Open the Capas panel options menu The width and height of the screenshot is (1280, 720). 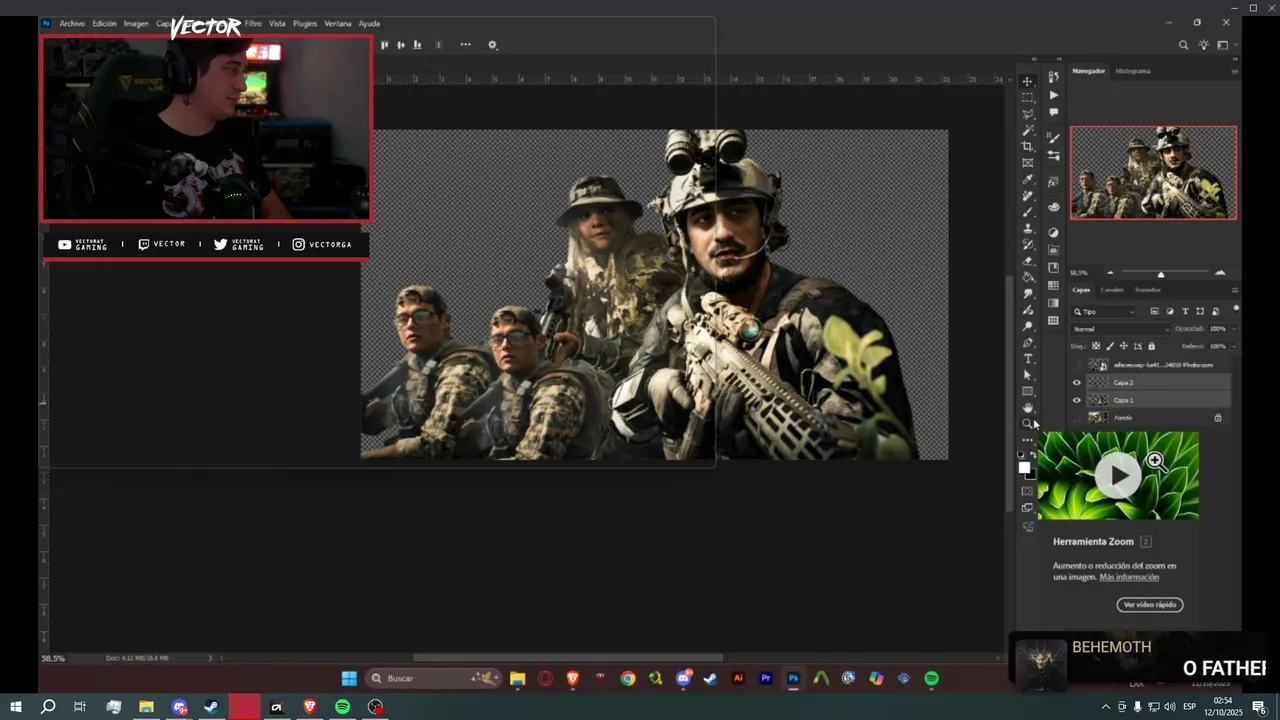[1235, 290]
